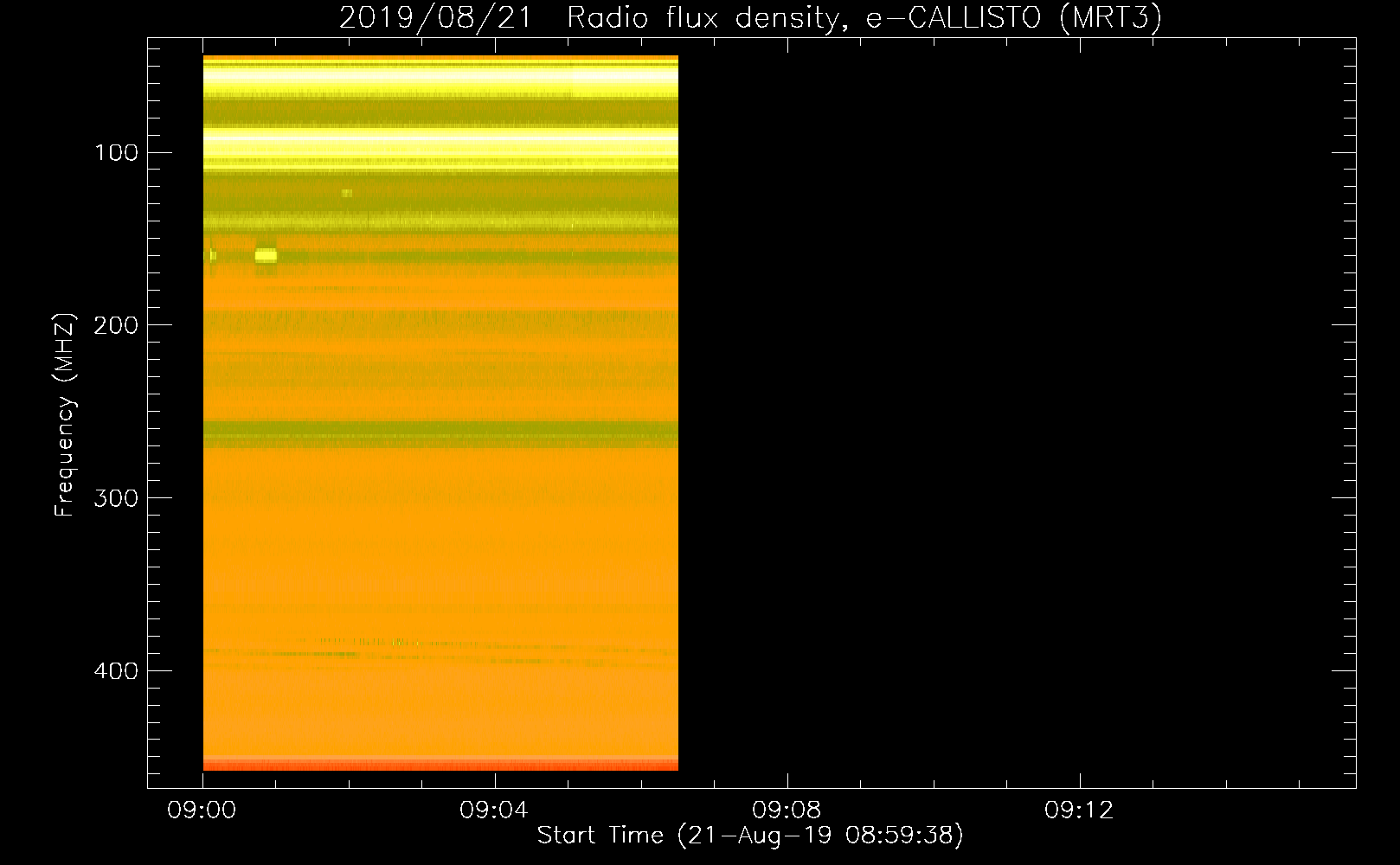The height and width of the screenshot is (865, 1400).
Task: Click the 09:12 time tick label
Action: [1080, 811]
